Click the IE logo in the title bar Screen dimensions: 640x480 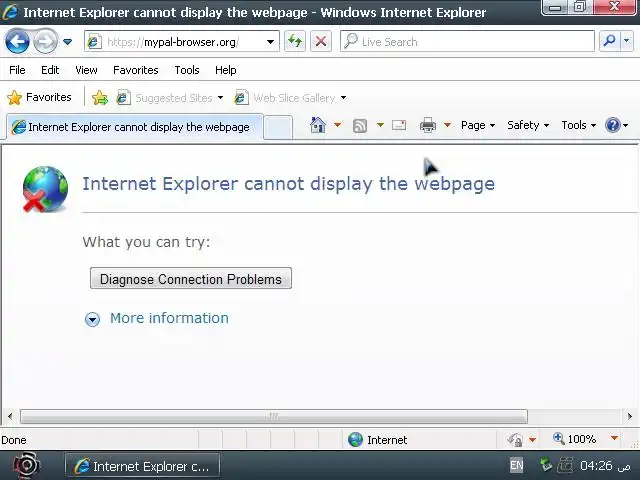tap(10, 12)
